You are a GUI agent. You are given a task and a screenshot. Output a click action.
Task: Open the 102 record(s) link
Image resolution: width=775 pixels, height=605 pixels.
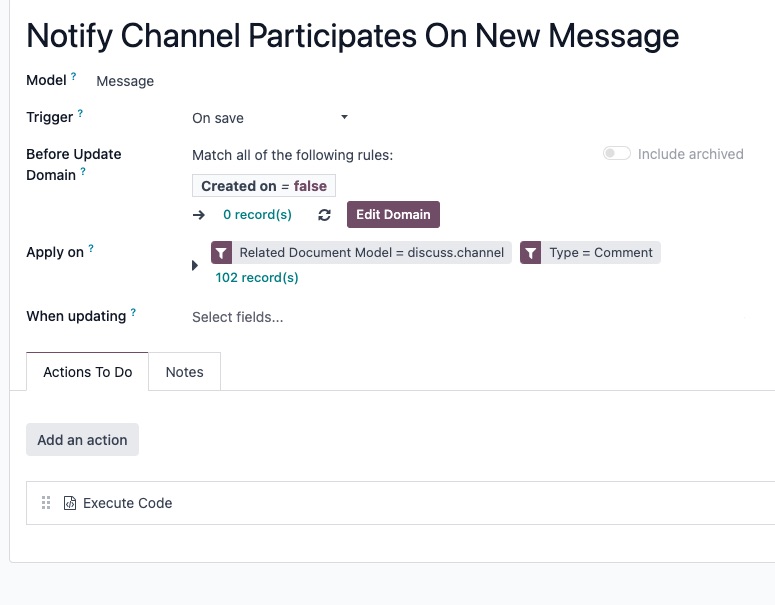pyautogui.click(x=257, y=278)
